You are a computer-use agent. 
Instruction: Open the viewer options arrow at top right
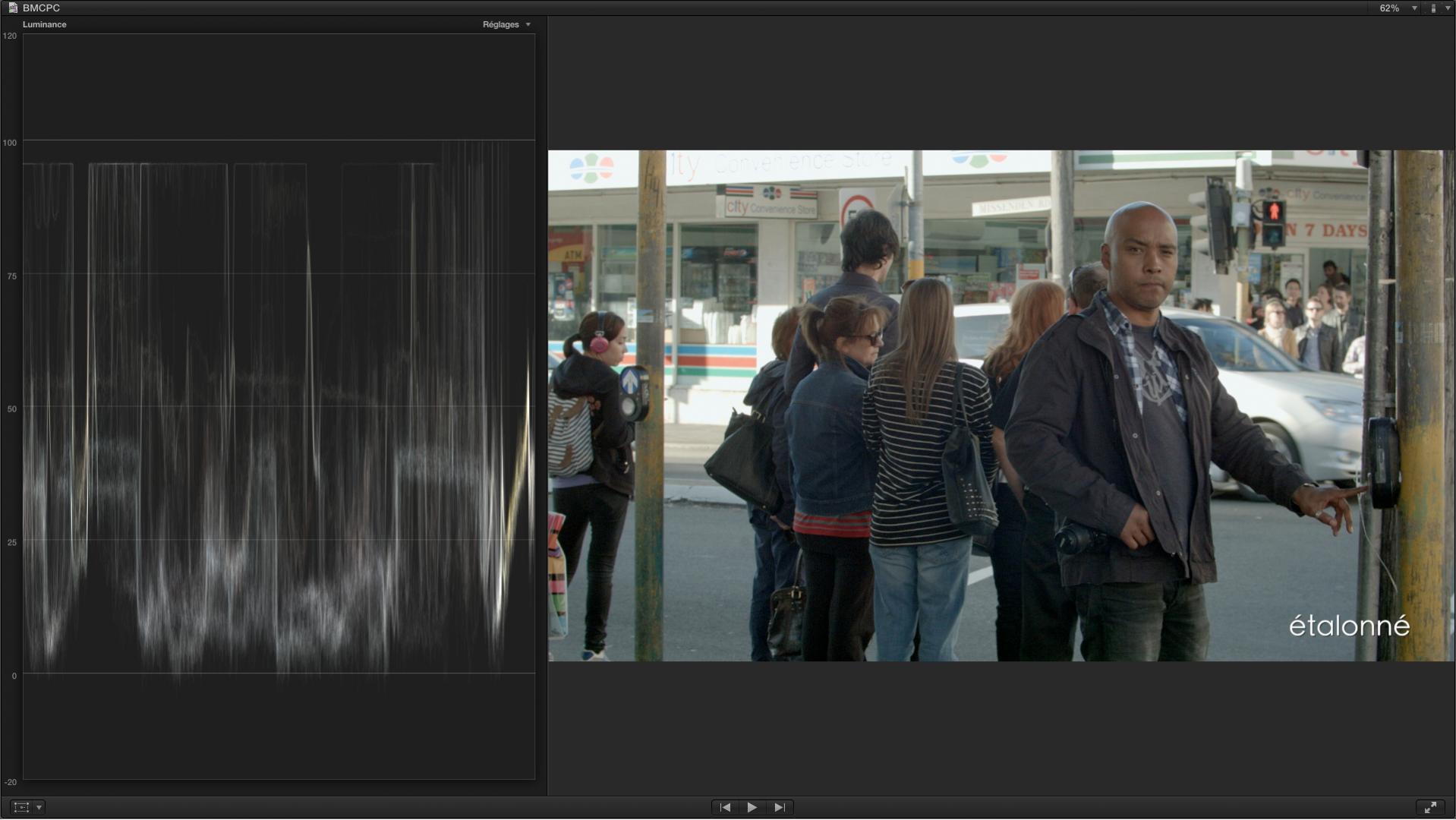(1447, 8)
